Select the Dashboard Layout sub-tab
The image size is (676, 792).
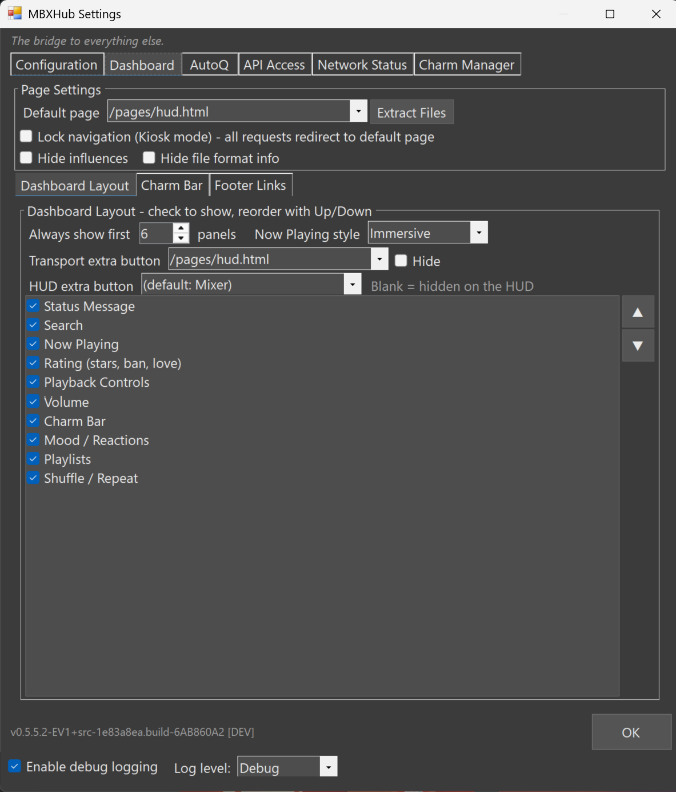coord(75,185)
